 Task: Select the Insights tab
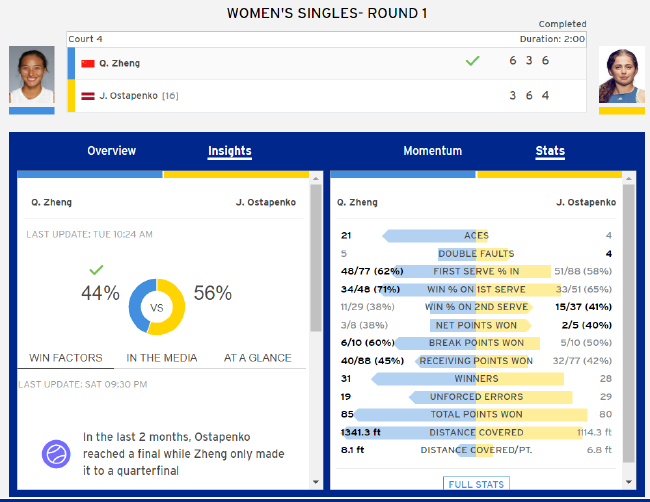click(229, 151)
